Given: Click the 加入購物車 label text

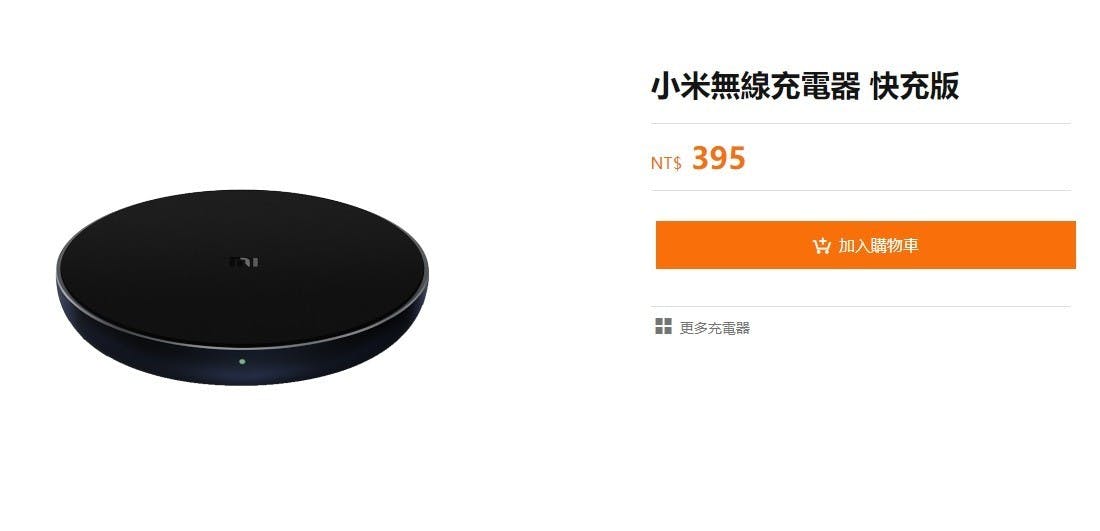Looking at the screenshot, I should tap(878, 246).
